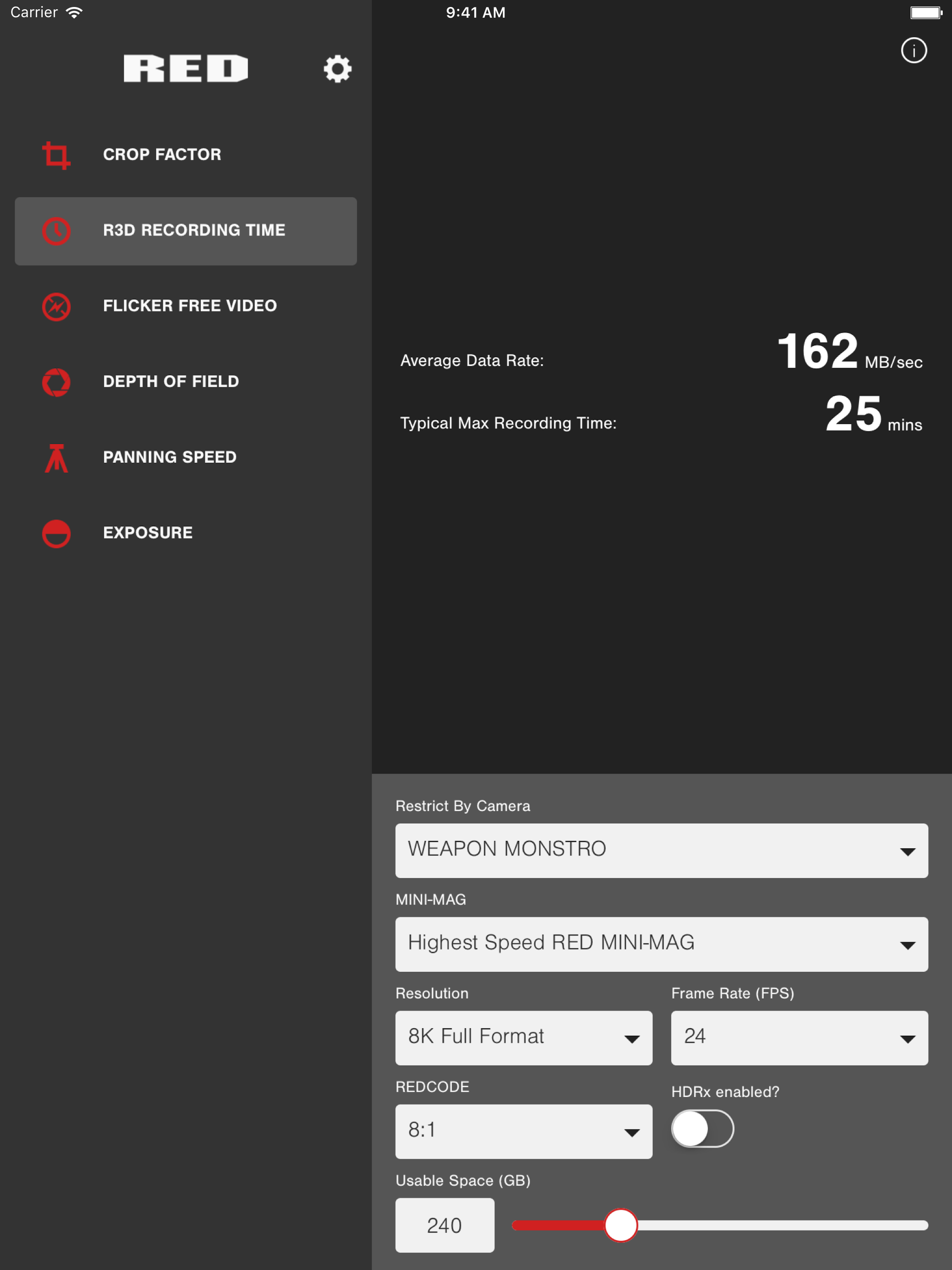
Task: Expand the Highest Speed RED MINI-MAG dropdown
Action: (x=661, y=944)
